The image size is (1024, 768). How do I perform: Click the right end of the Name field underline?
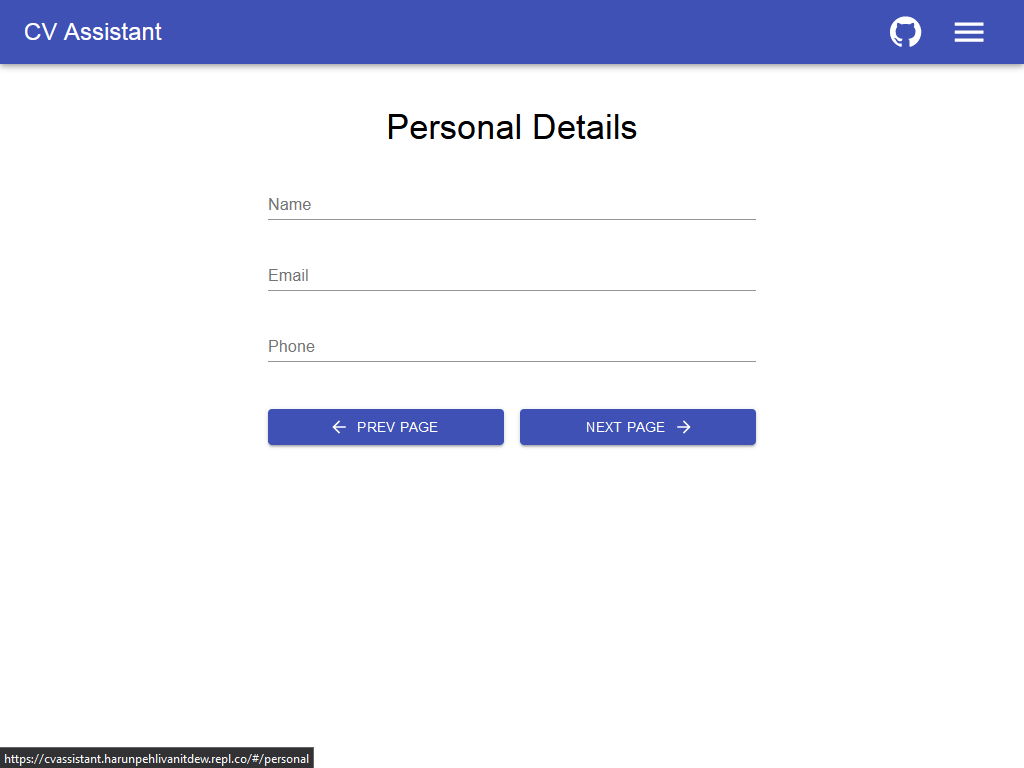pyautogui.click(x=748, y=218)
